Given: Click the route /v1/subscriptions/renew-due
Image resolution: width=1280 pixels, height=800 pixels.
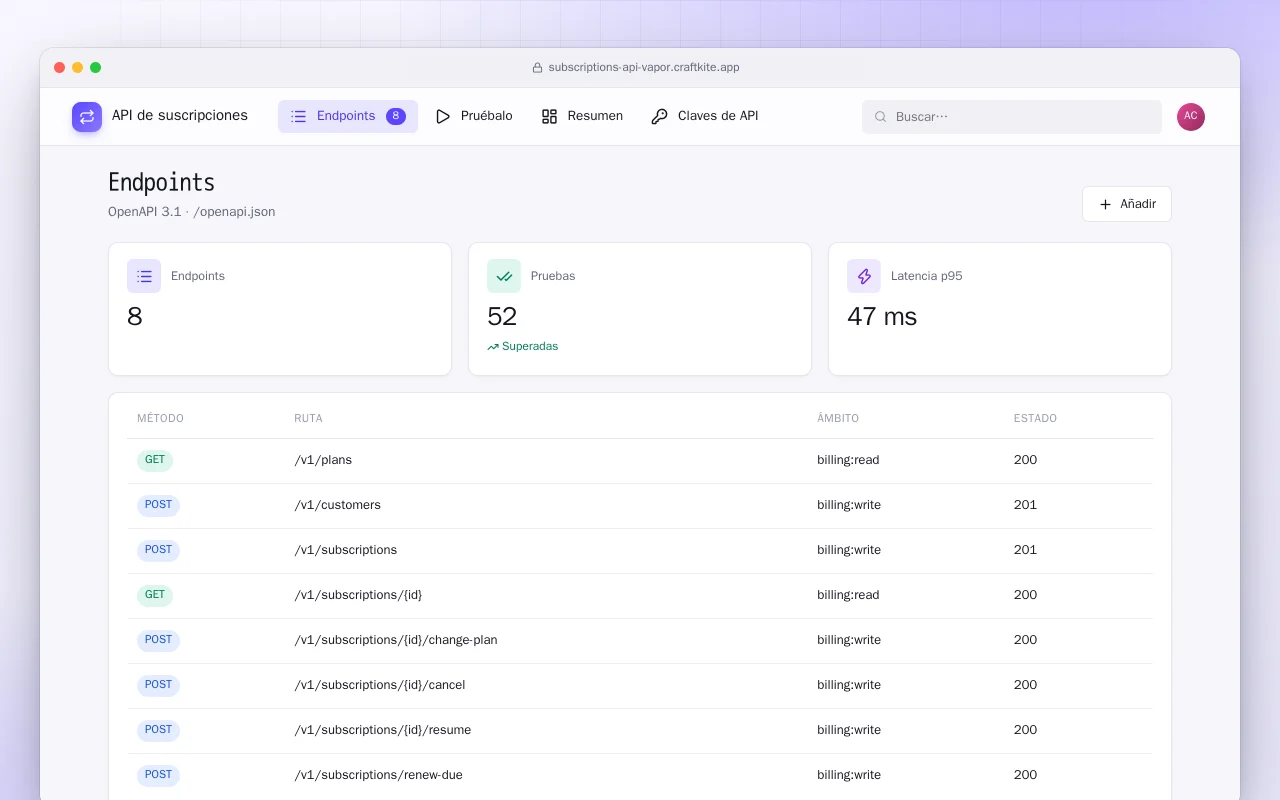Looking at the screenshot, I should tap(379, 775).
